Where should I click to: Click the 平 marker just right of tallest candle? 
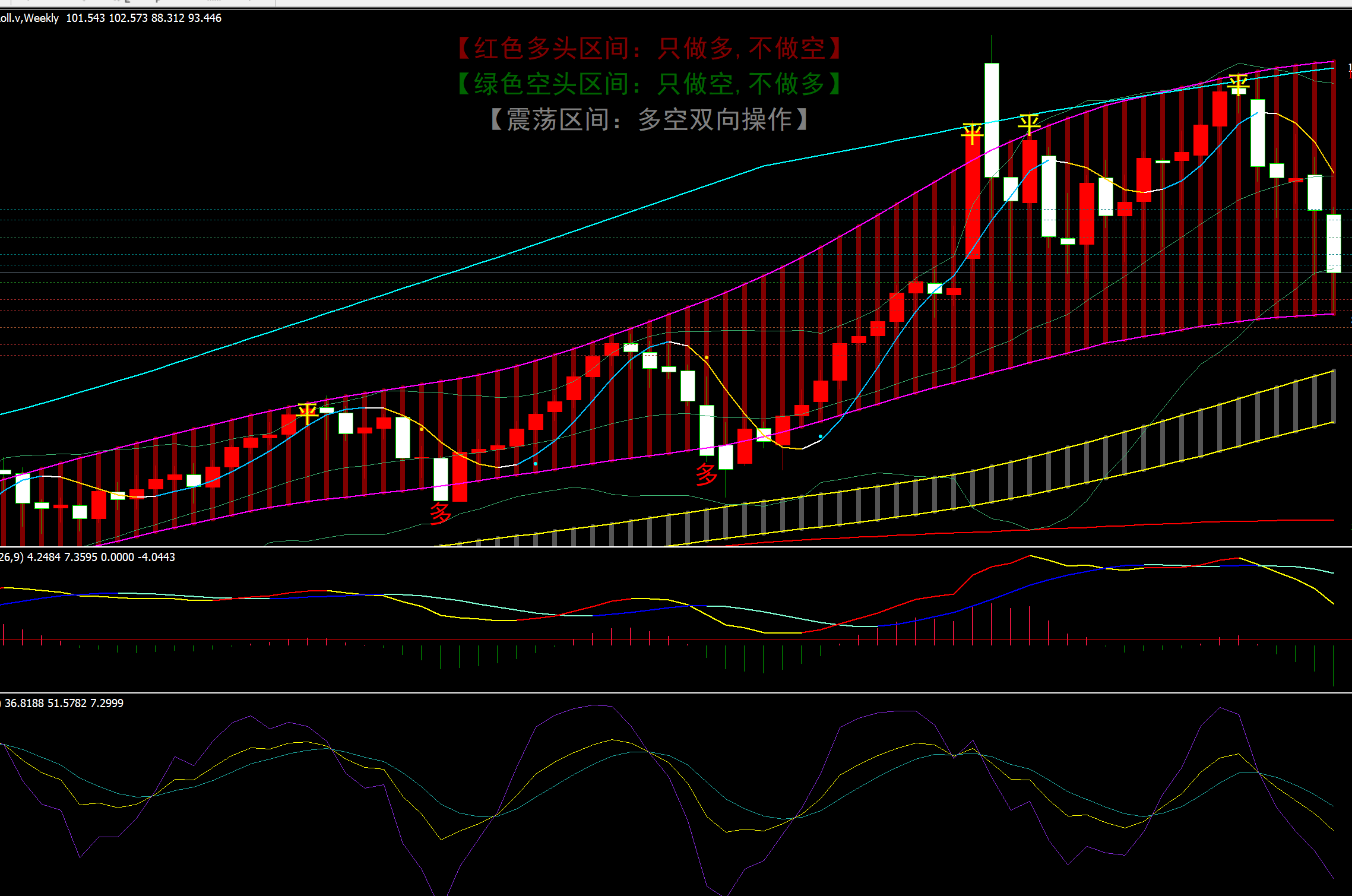tap(1029, 124)
